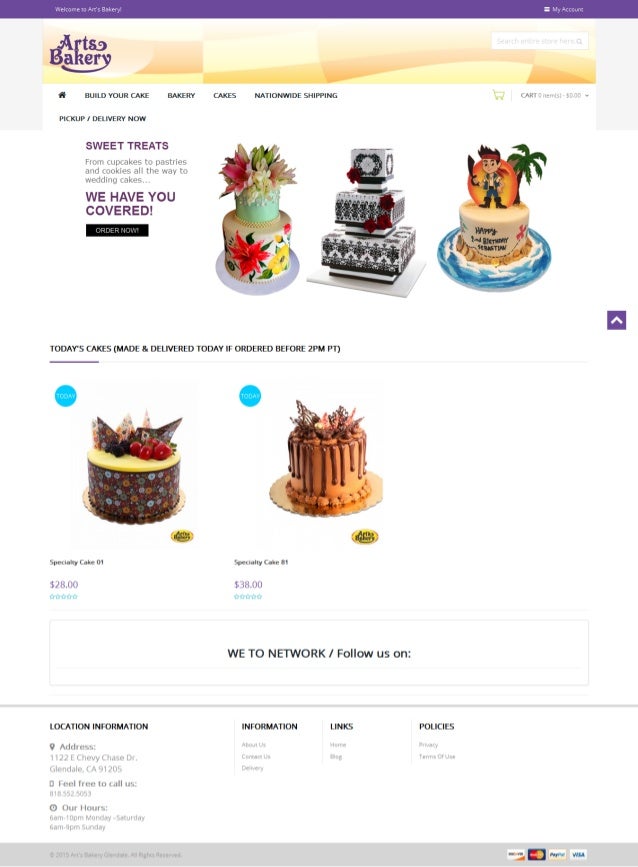Select the Cakes navigation item
Screen dimensions: 638x867
[x=224, y=96]
